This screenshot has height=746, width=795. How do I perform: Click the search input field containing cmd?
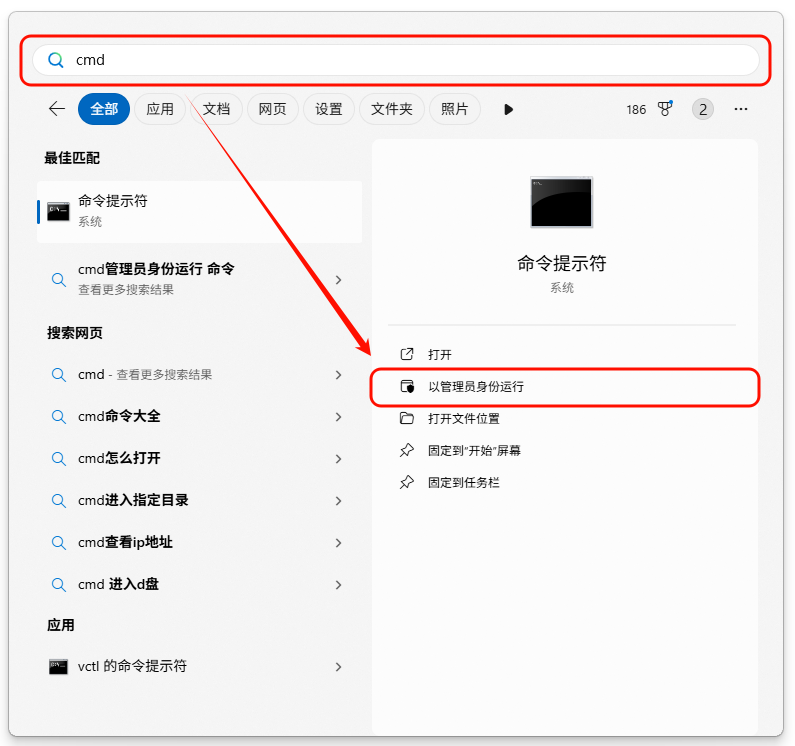pyautogui.click(x=400, y=60)
